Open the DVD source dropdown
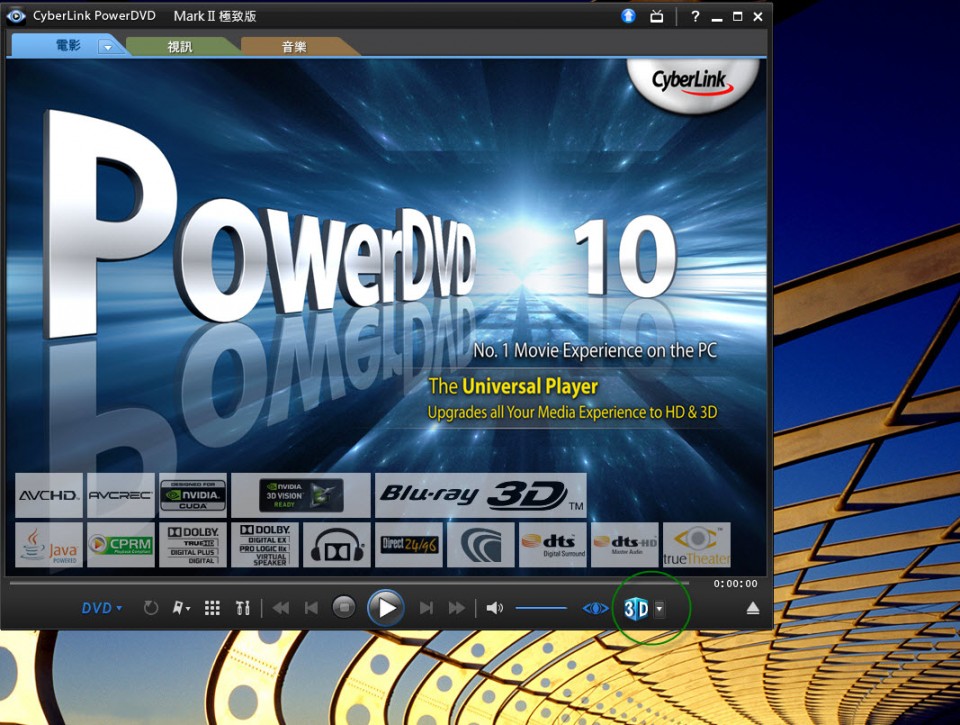This screenshot has width=960, height=725. click(102, 608)
